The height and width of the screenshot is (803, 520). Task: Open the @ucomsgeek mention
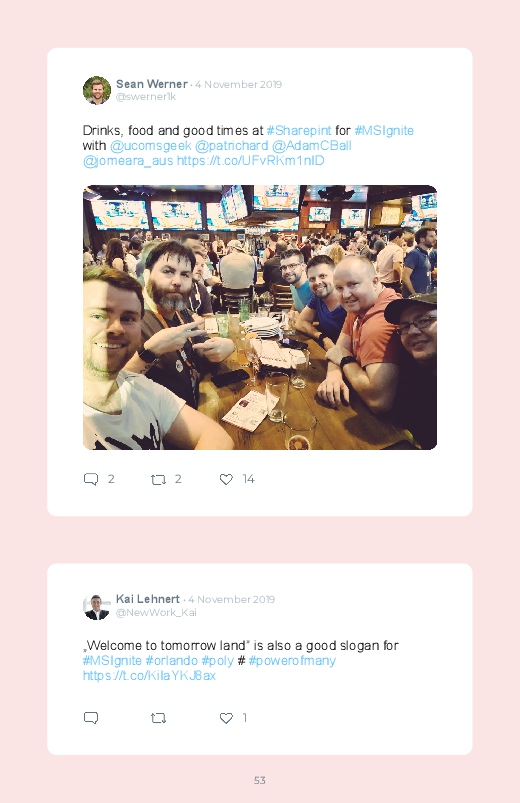coord(151,146)
